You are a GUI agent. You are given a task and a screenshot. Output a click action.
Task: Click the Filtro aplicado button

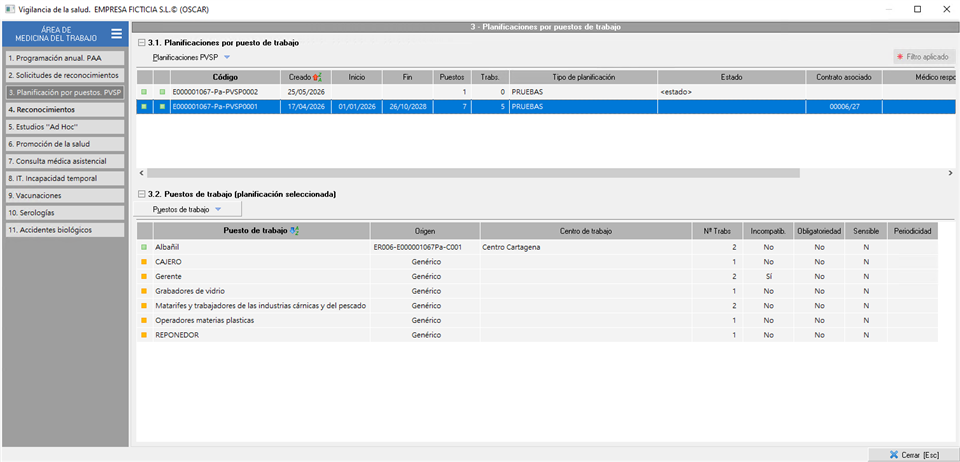(924, 57)
